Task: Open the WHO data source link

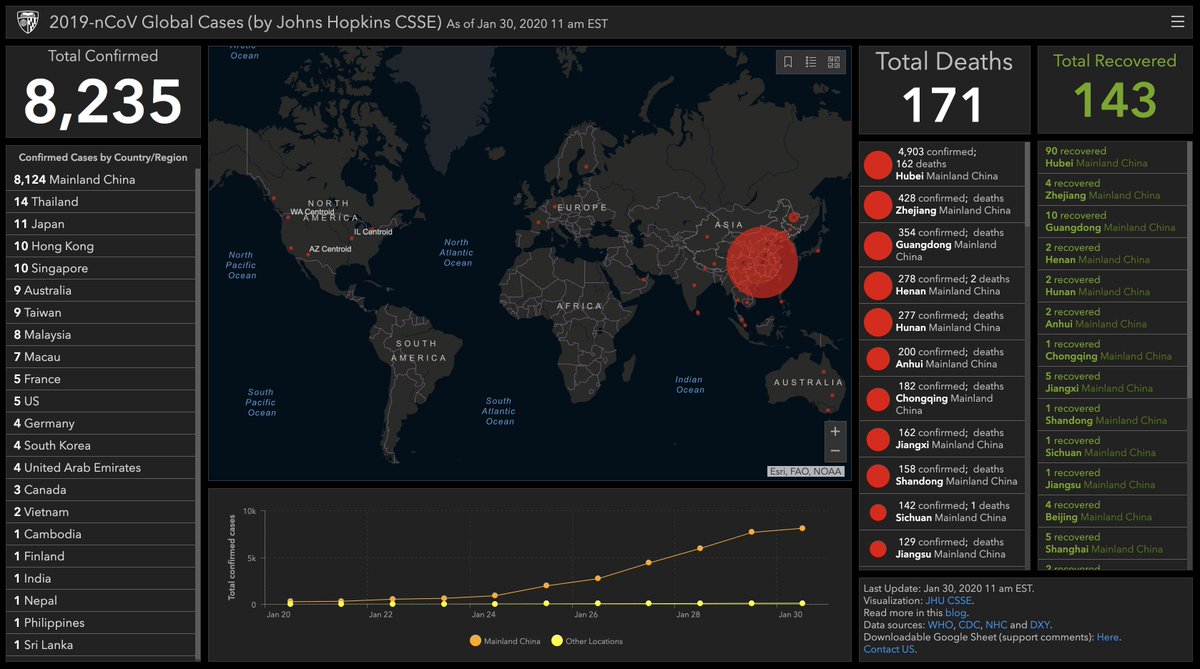Action: coord(940,625)
